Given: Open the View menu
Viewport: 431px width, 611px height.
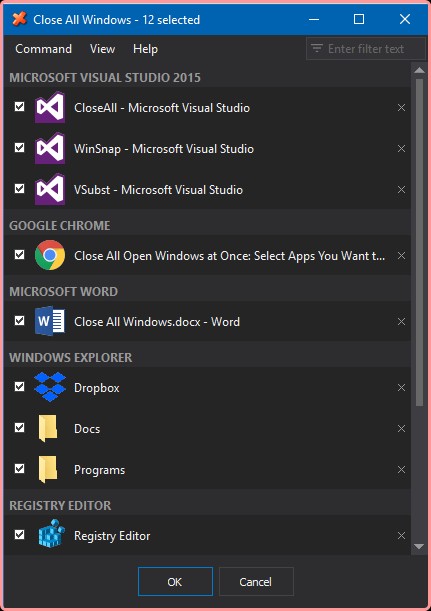Looking at the screenshot, I should (x=102, y=49).
